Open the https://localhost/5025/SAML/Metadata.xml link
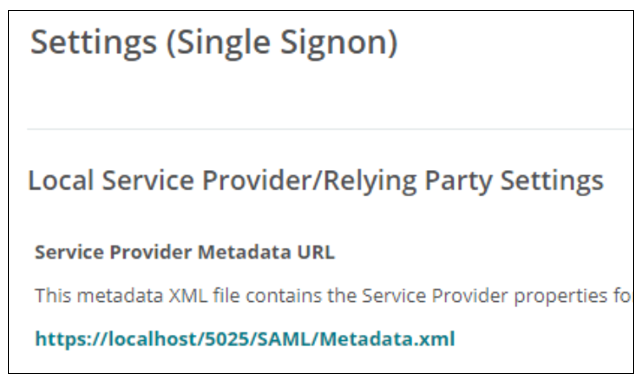Image resolution: width=641 pixels, height=383 pixels. click(245, 339)
